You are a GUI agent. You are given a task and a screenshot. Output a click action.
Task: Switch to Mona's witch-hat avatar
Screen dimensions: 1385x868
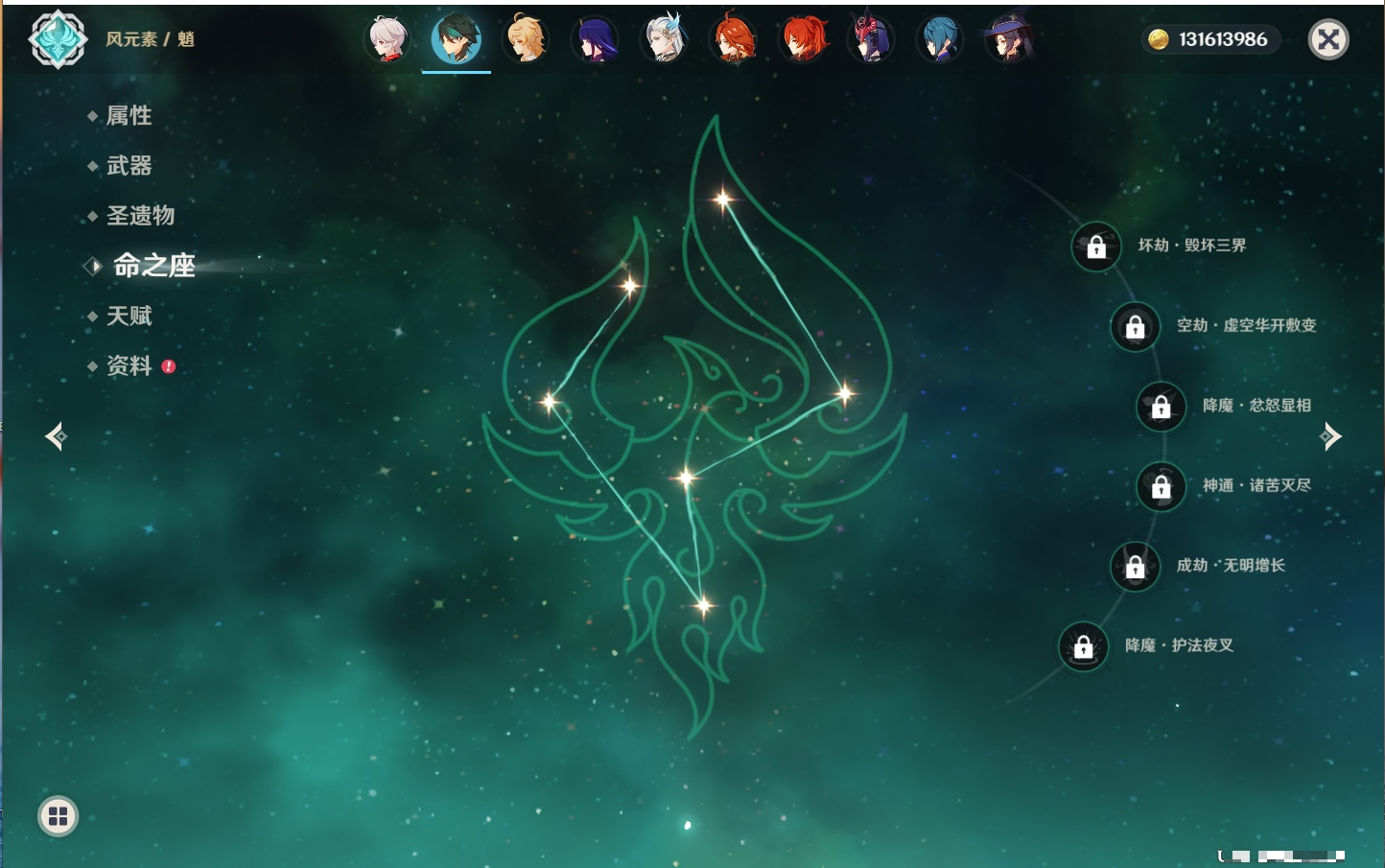pos(1009,39)
